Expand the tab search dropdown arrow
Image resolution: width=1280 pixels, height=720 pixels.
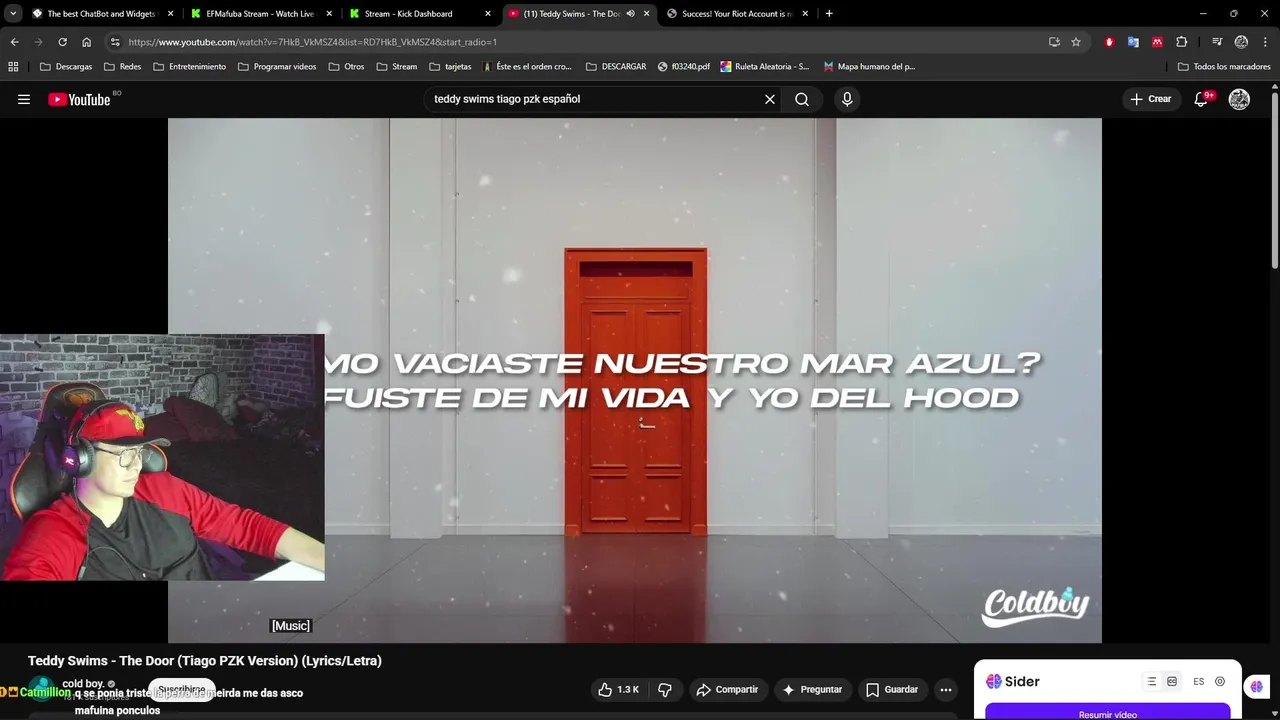point(13,14)
